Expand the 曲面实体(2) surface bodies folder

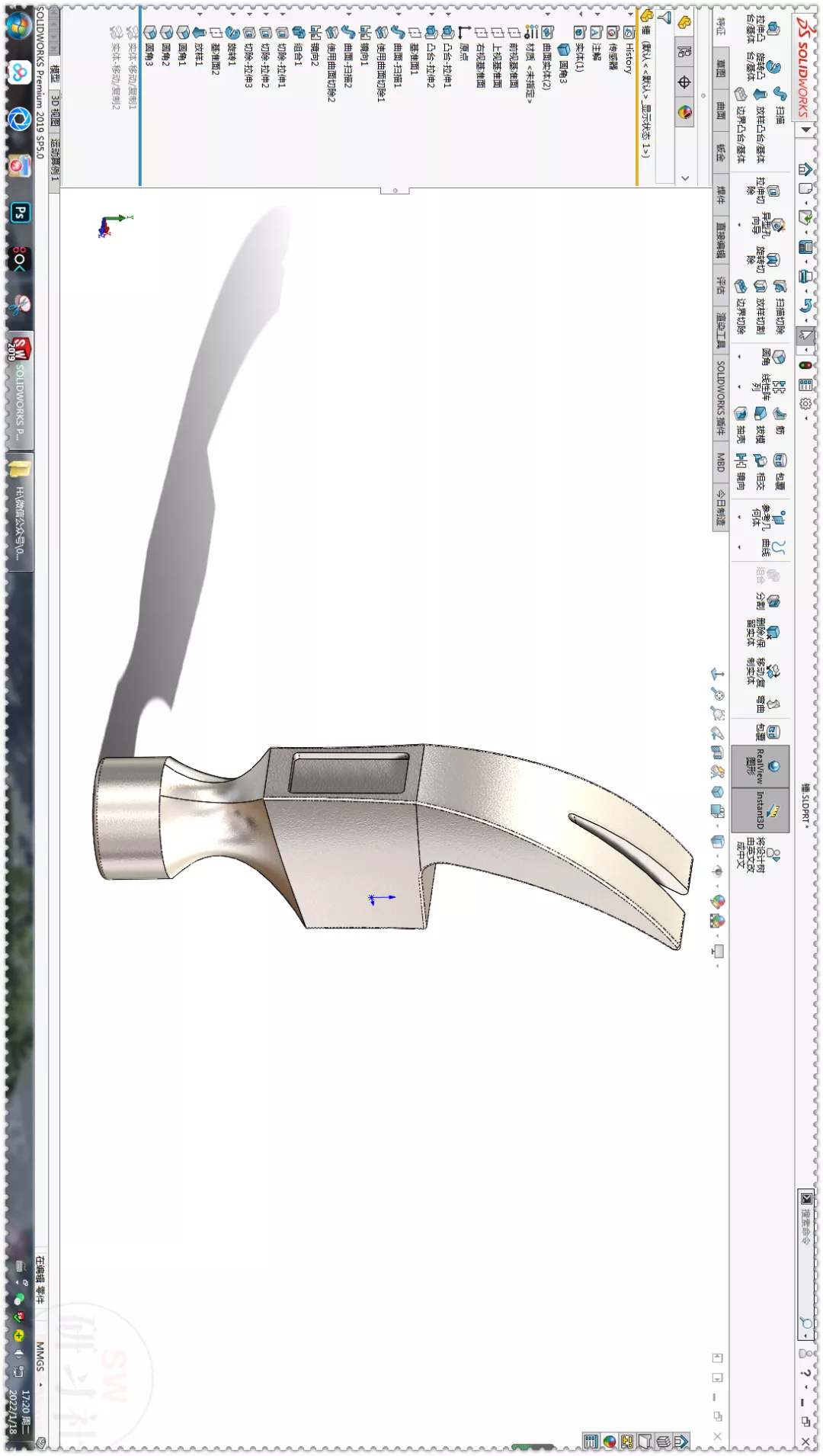coord(548,14)
